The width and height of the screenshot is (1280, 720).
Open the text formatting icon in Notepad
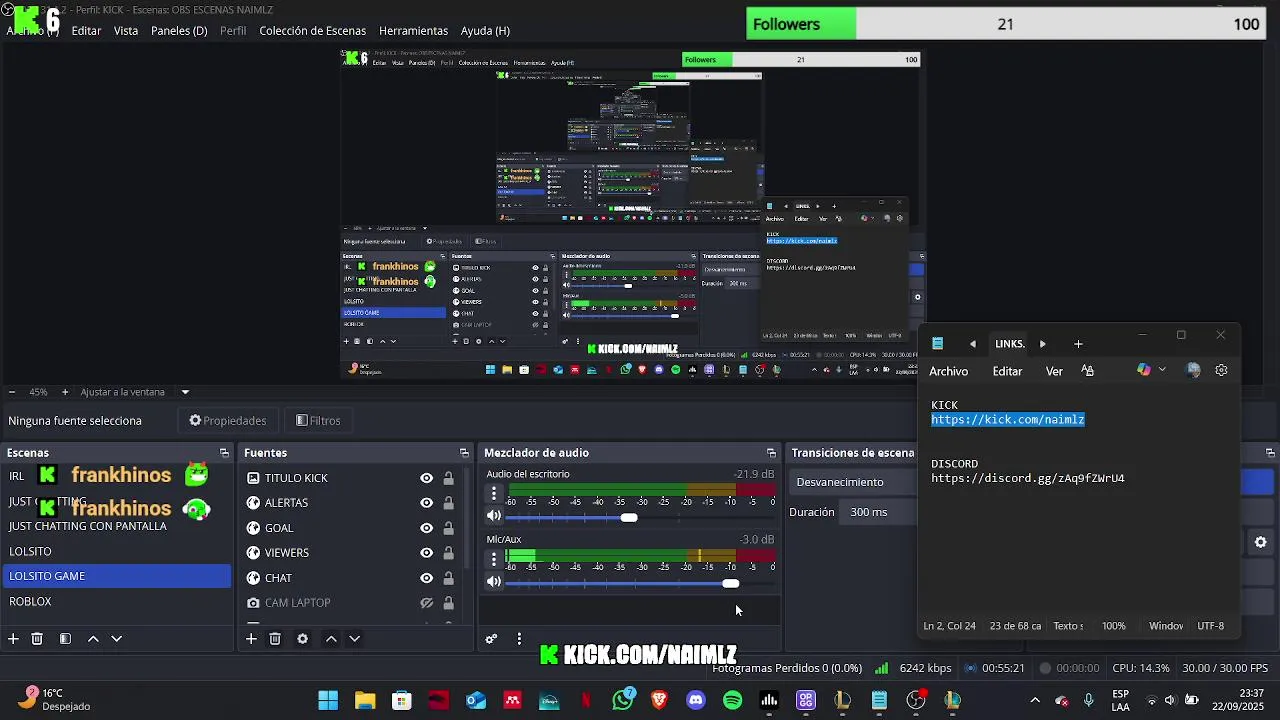point(1087,371)
